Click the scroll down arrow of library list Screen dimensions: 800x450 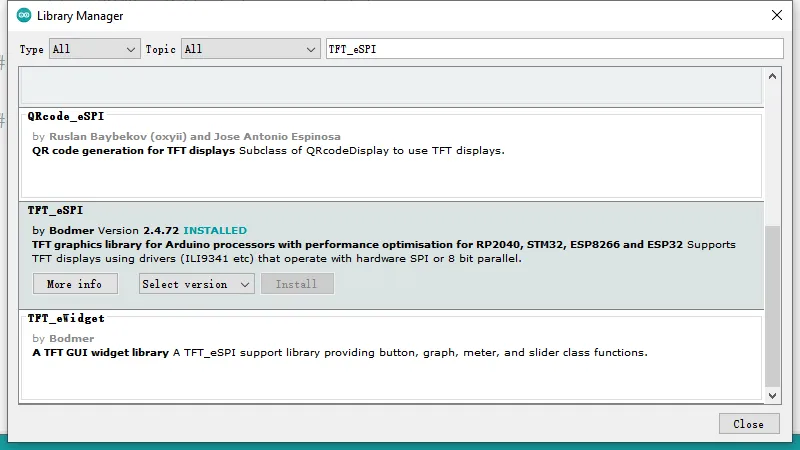[x=772, y=395]
